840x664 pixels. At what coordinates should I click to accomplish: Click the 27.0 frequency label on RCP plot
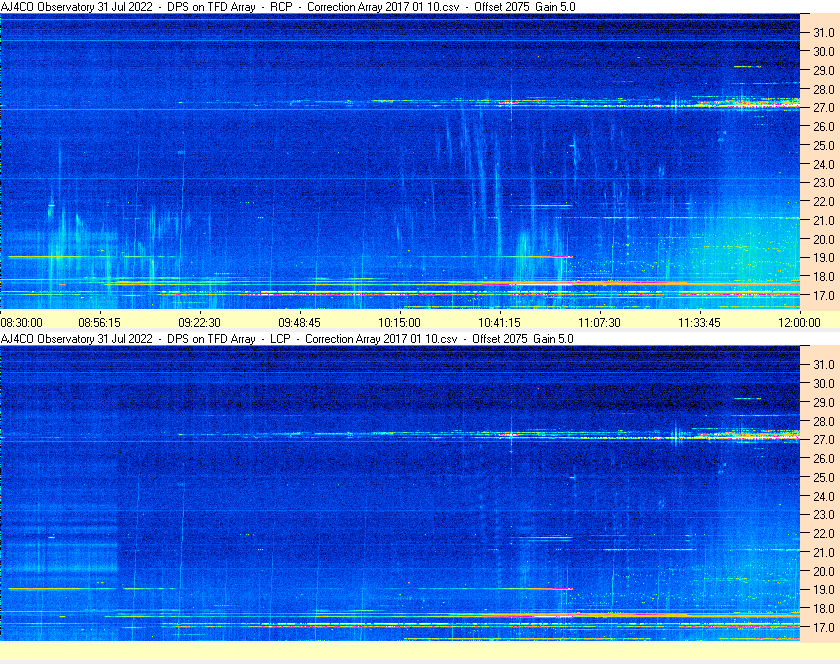point(824,108)
